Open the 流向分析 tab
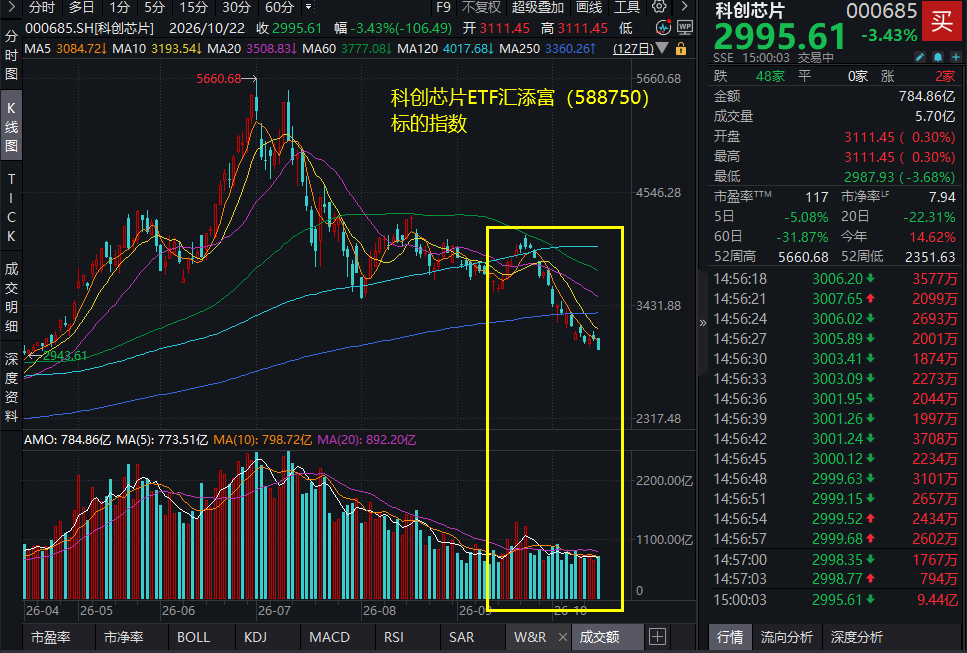This screenshot has width=967, height=653. (x=786, y=637)
